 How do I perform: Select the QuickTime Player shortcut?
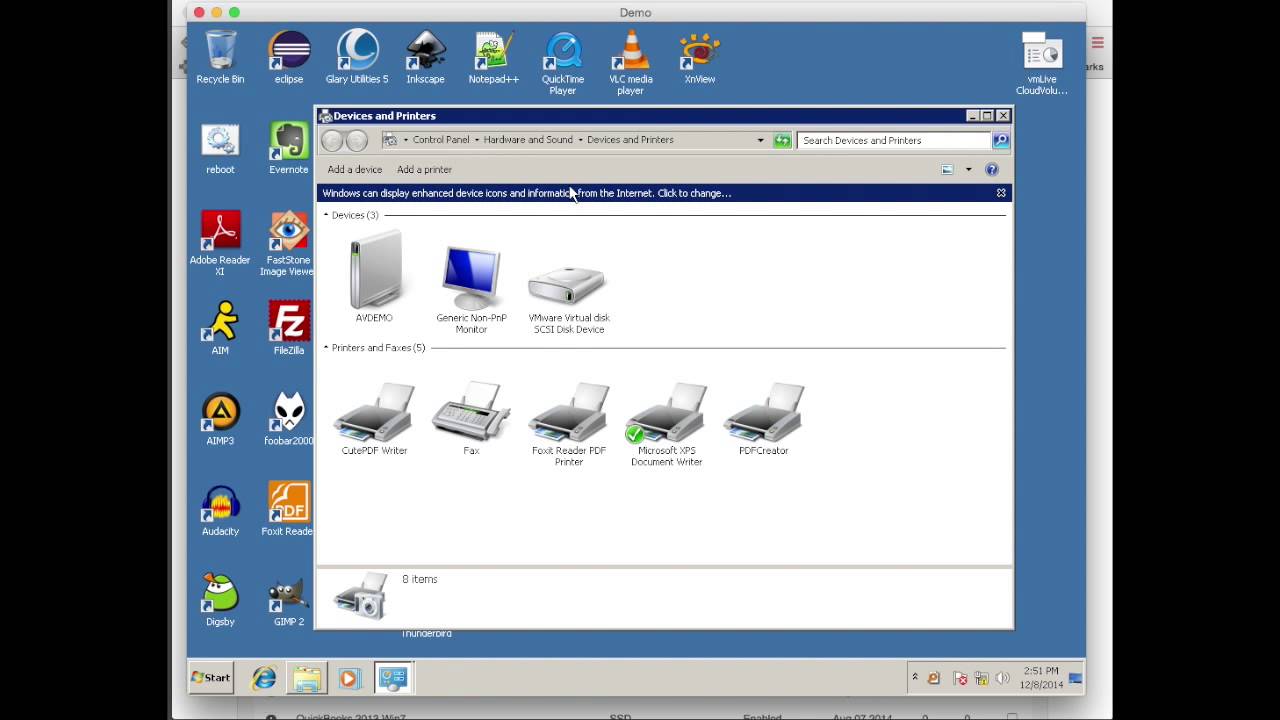pos(562,63)
